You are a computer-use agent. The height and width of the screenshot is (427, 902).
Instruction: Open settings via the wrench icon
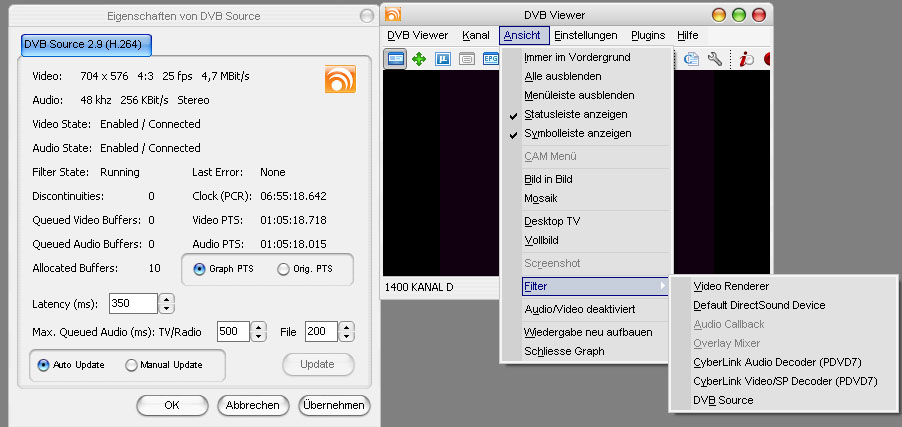tap(715, 59)
